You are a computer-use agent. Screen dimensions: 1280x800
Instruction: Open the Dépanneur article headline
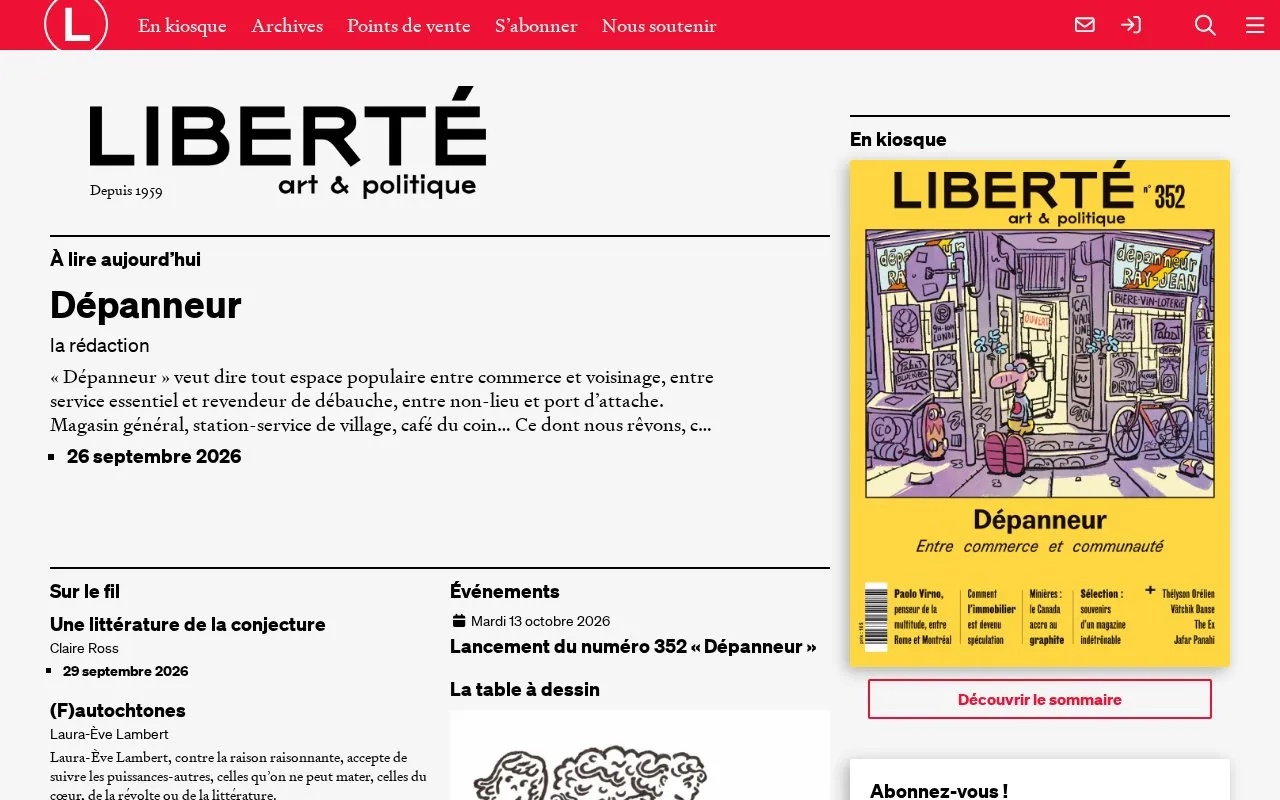(x=146, y=305)
